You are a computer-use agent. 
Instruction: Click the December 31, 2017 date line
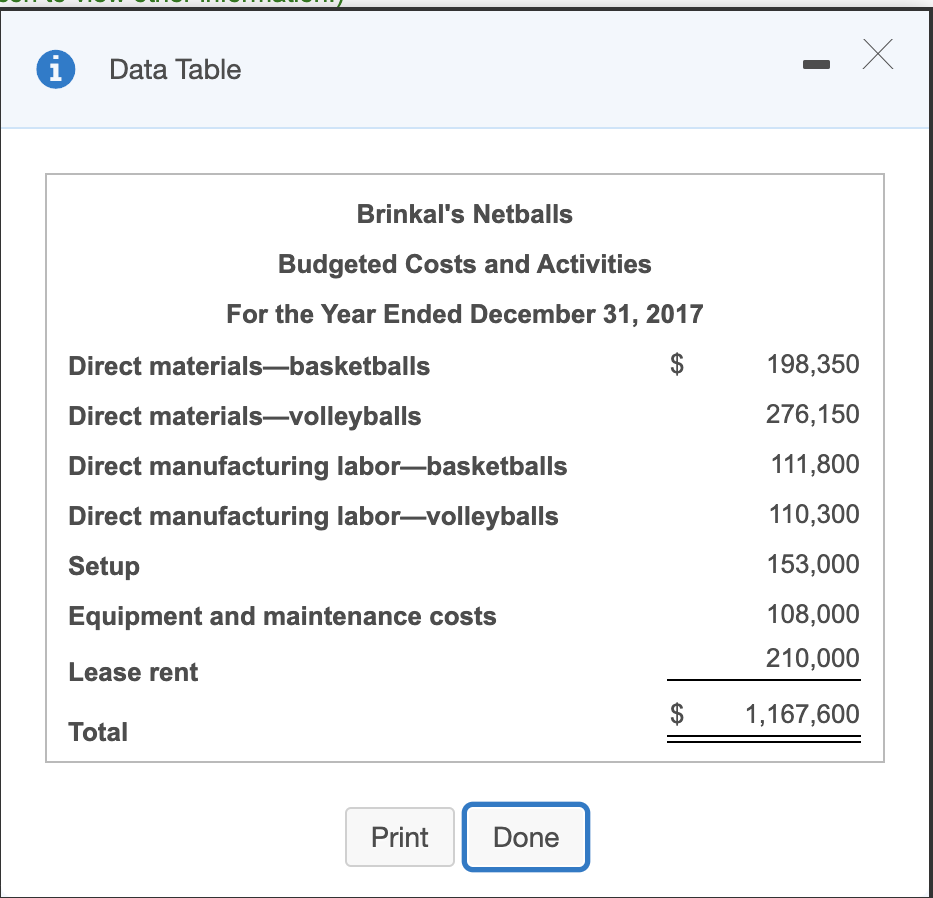[463, 313]
